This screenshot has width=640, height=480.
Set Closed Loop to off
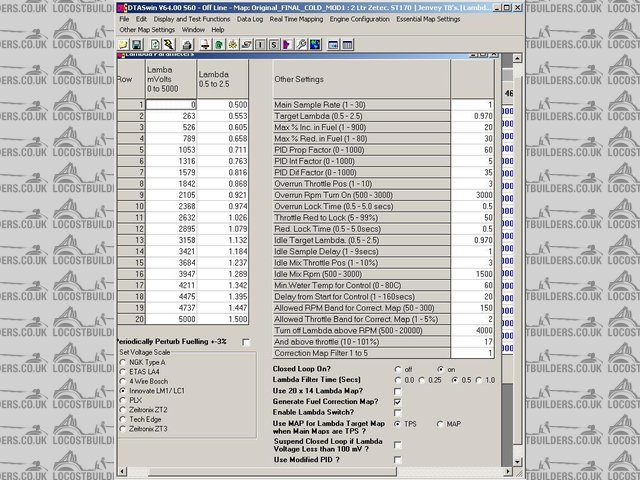pos(398,369)
